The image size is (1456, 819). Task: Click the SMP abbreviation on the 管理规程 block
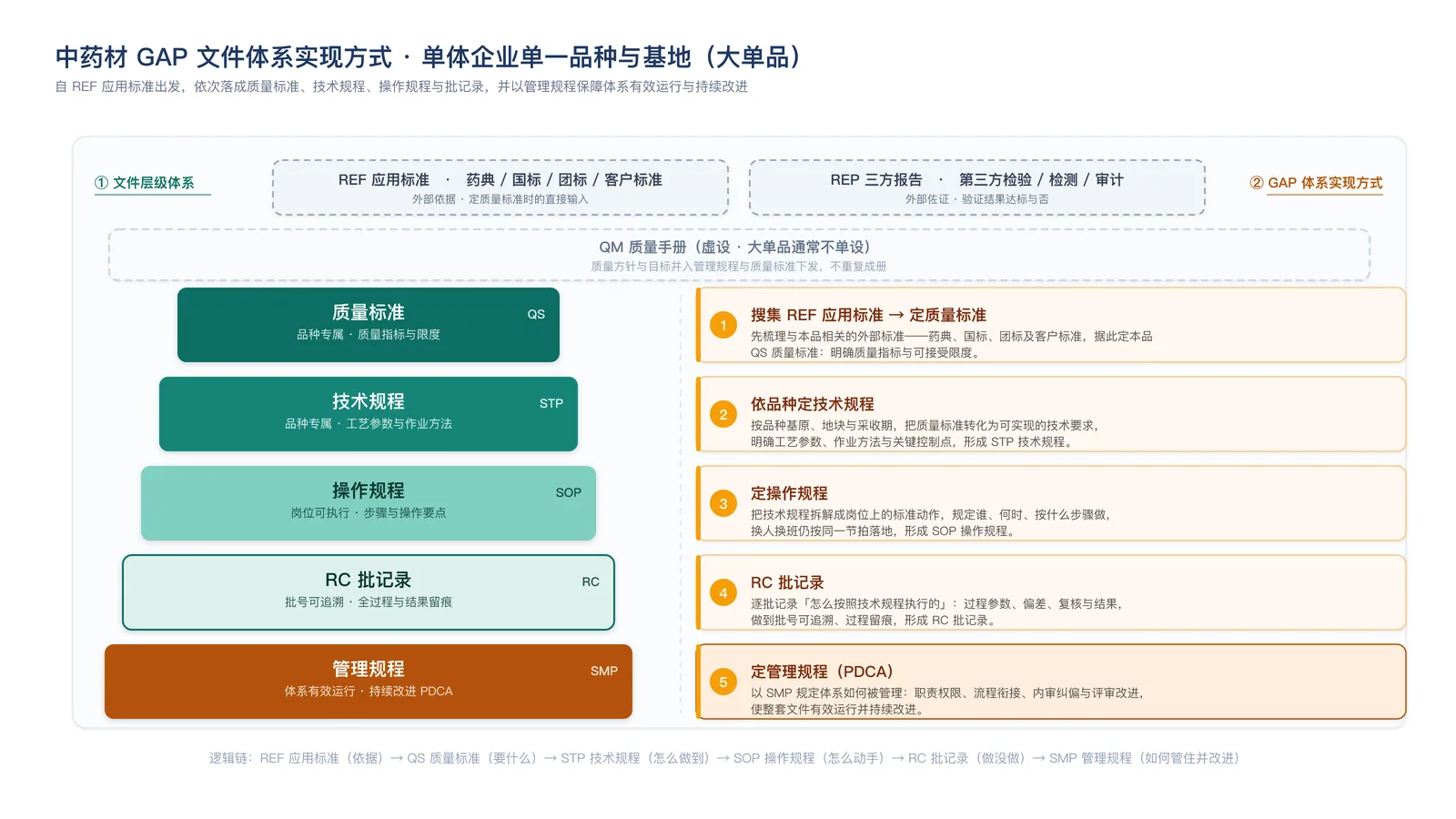(604, 671)
